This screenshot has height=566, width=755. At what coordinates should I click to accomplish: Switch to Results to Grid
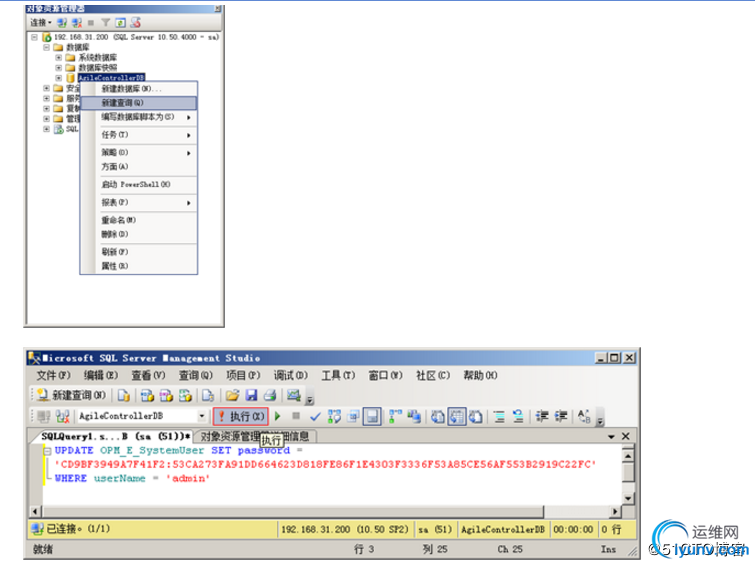tap(457, 416)
